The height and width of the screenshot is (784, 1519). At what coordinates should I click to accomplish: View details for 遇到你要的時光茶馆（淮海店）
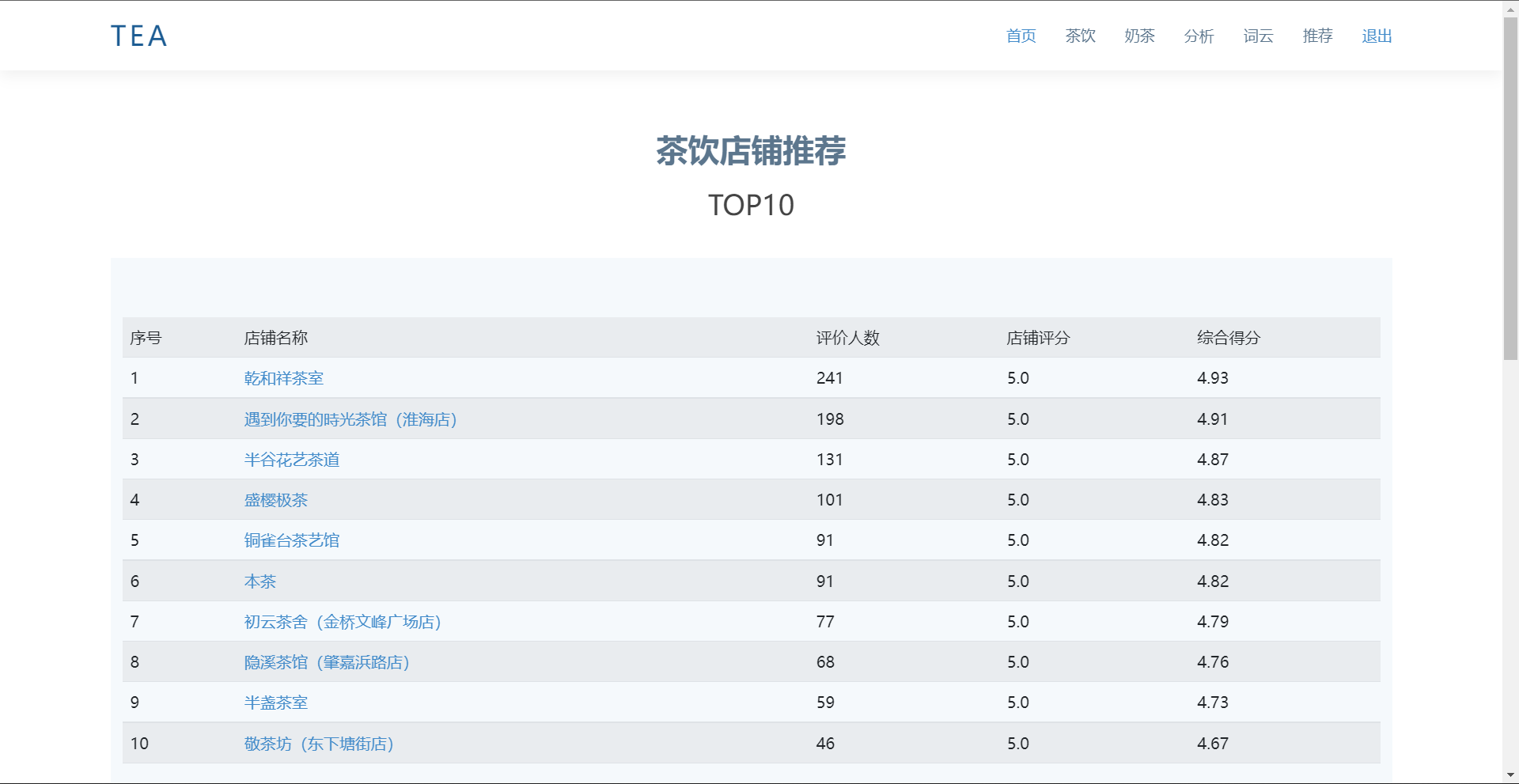(350, 419)
